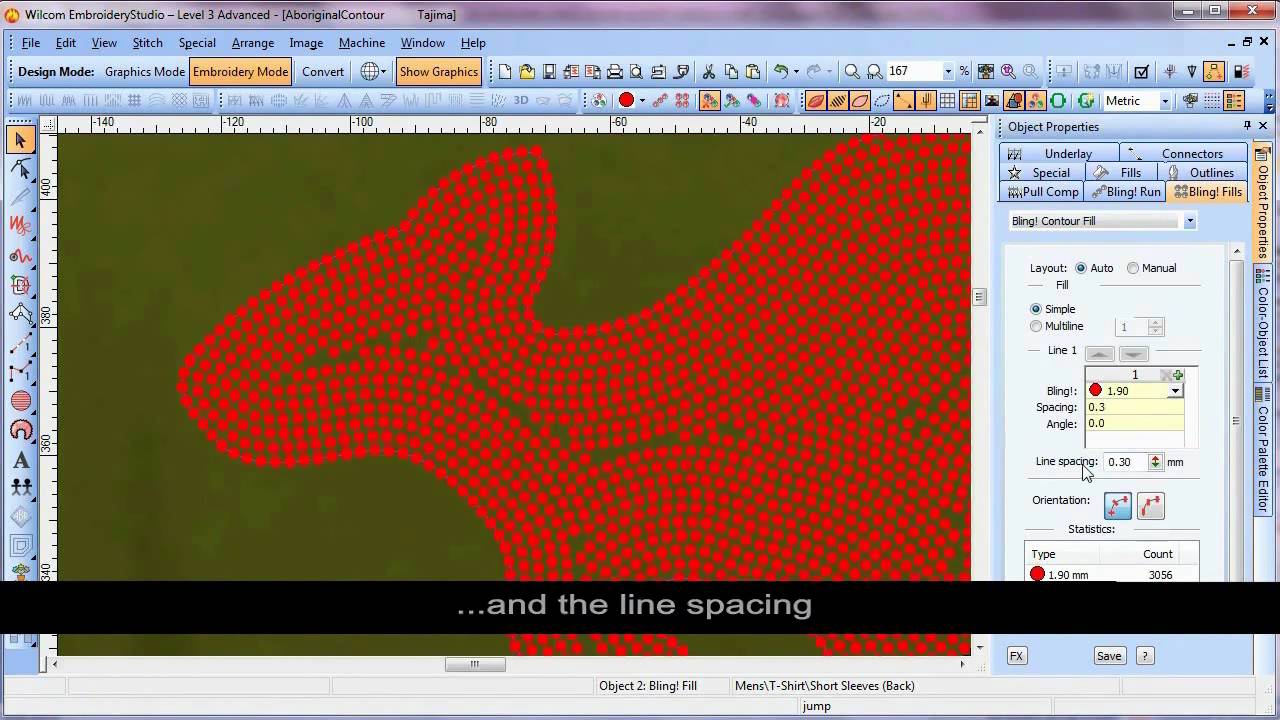Viewport: 1280px width, 720px height.
Task: Open the red bling color dropdown arrow
Action: pyautogui.click(x=642, y=100)
